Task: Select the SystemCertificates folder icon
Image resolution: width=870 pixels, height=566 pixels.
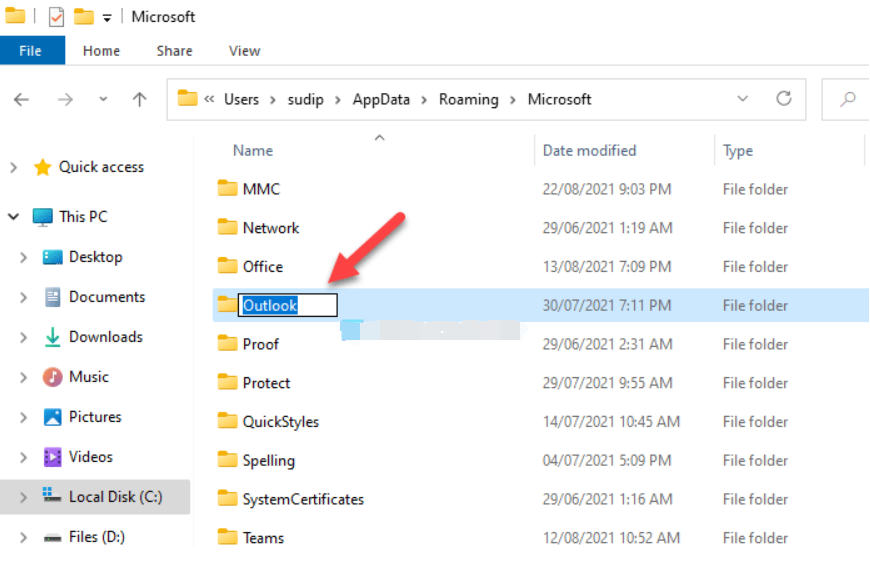Action: 227,499
